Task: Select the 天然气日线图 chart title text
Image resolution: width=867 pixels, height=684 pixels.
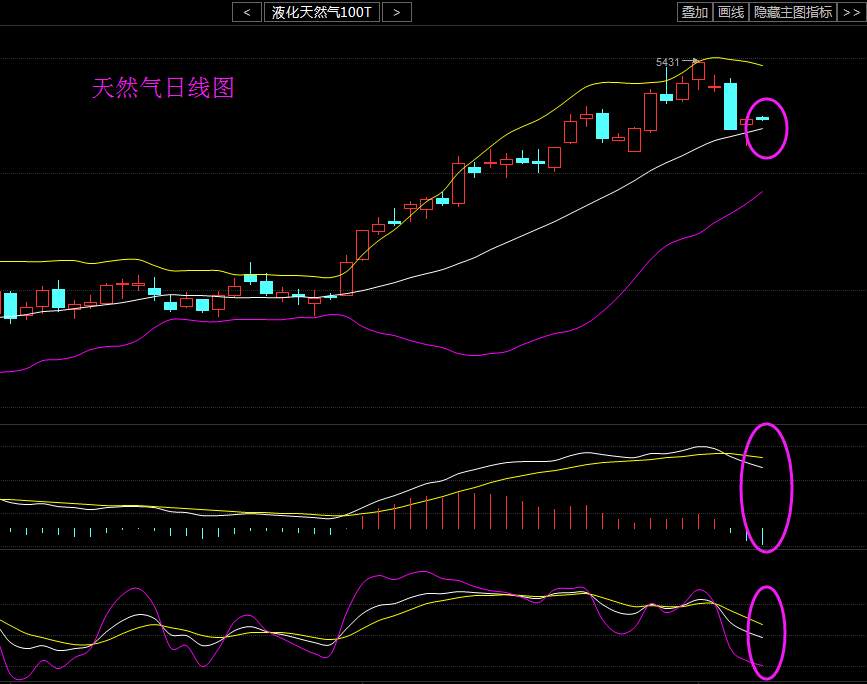Action: click(163, 88)
